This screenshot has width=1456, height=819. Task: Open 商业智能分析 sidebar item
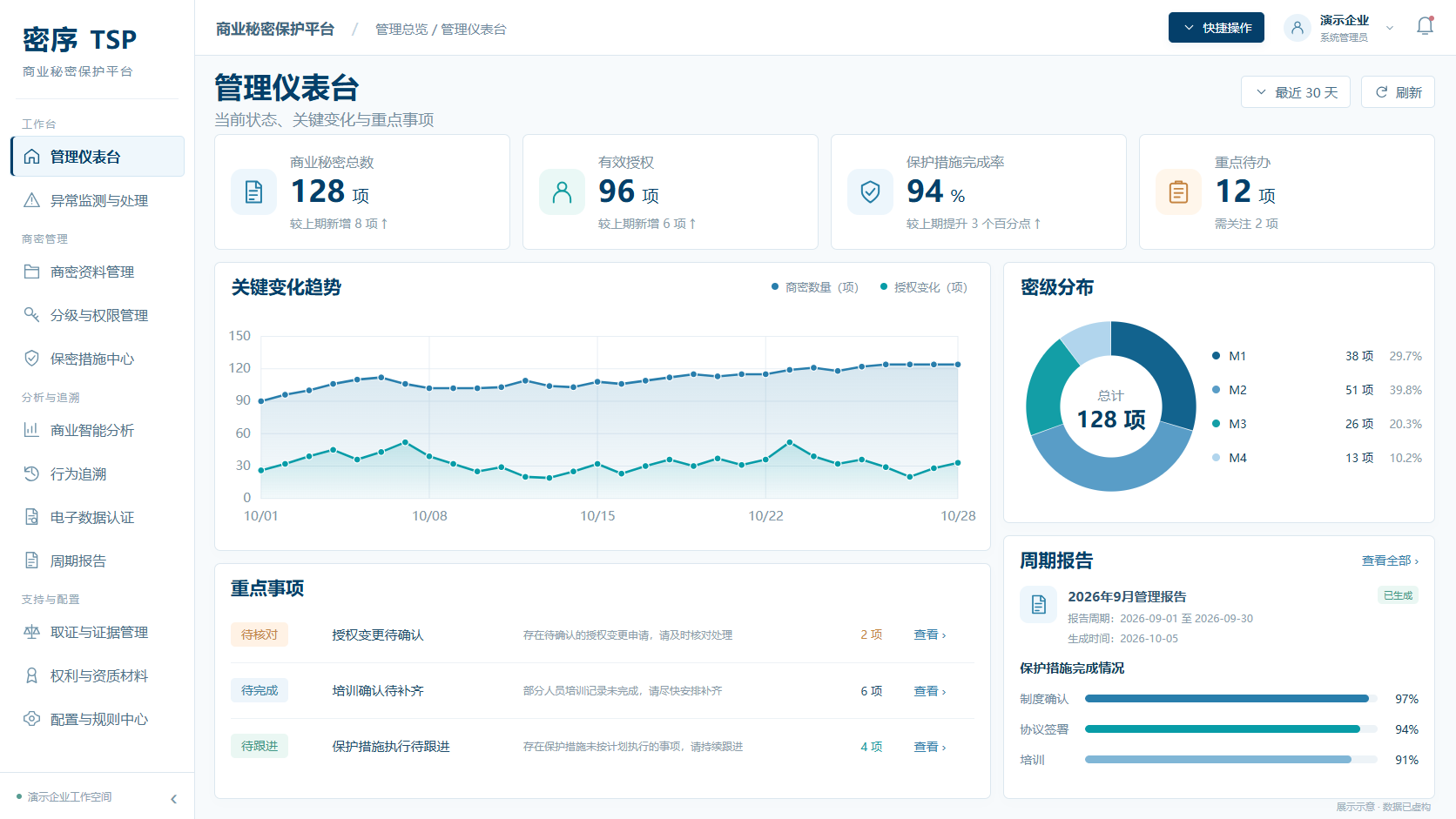pos(98,430)
